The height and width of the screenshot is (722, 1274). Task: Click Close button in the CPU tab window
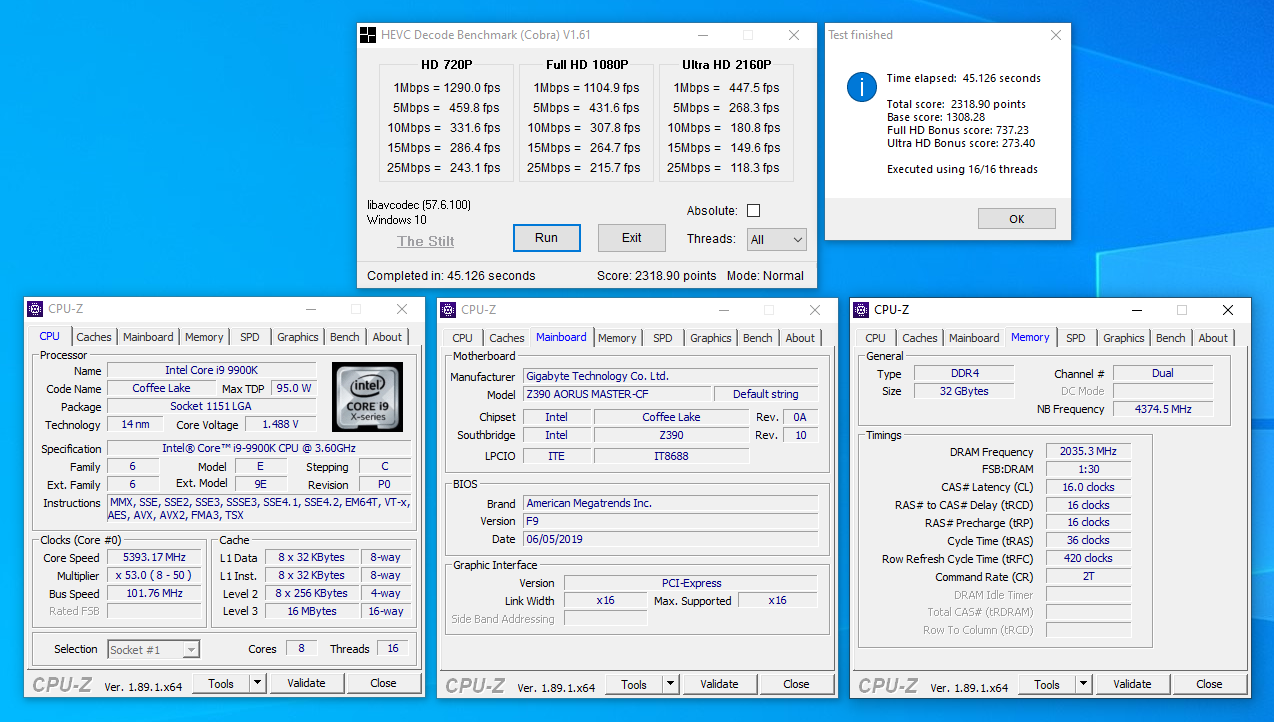(383, 683)
